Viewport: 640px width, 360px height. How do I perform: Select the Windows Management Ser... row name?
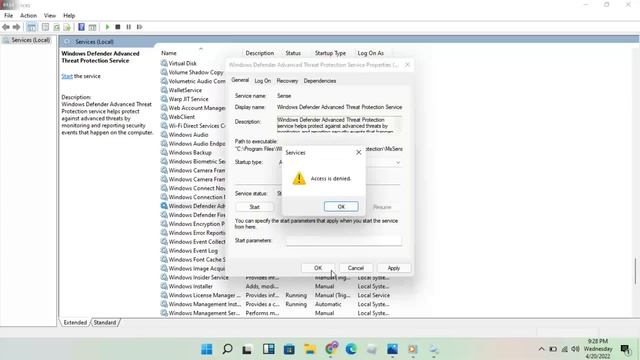point(204,313)
